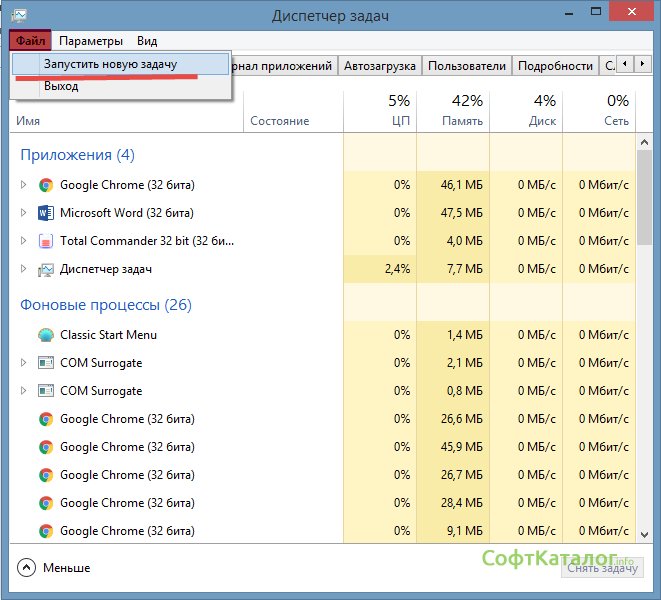Choose Выход from the File menu
Viewport: 661px width, 600px height.
(x=61, y=86)
